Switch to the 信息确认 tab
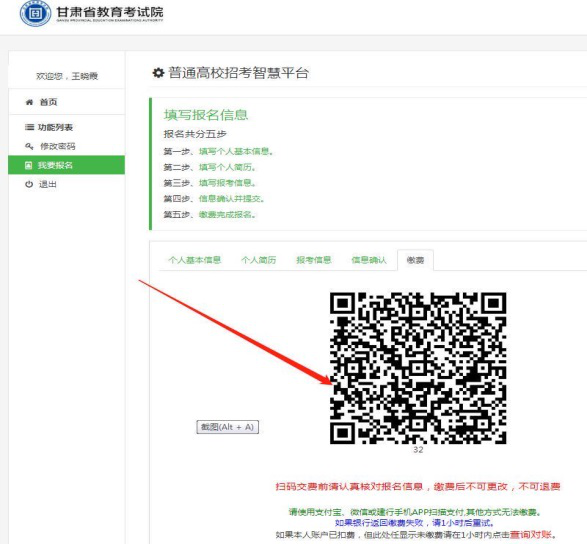587x544 pixels. pos(369,260)
